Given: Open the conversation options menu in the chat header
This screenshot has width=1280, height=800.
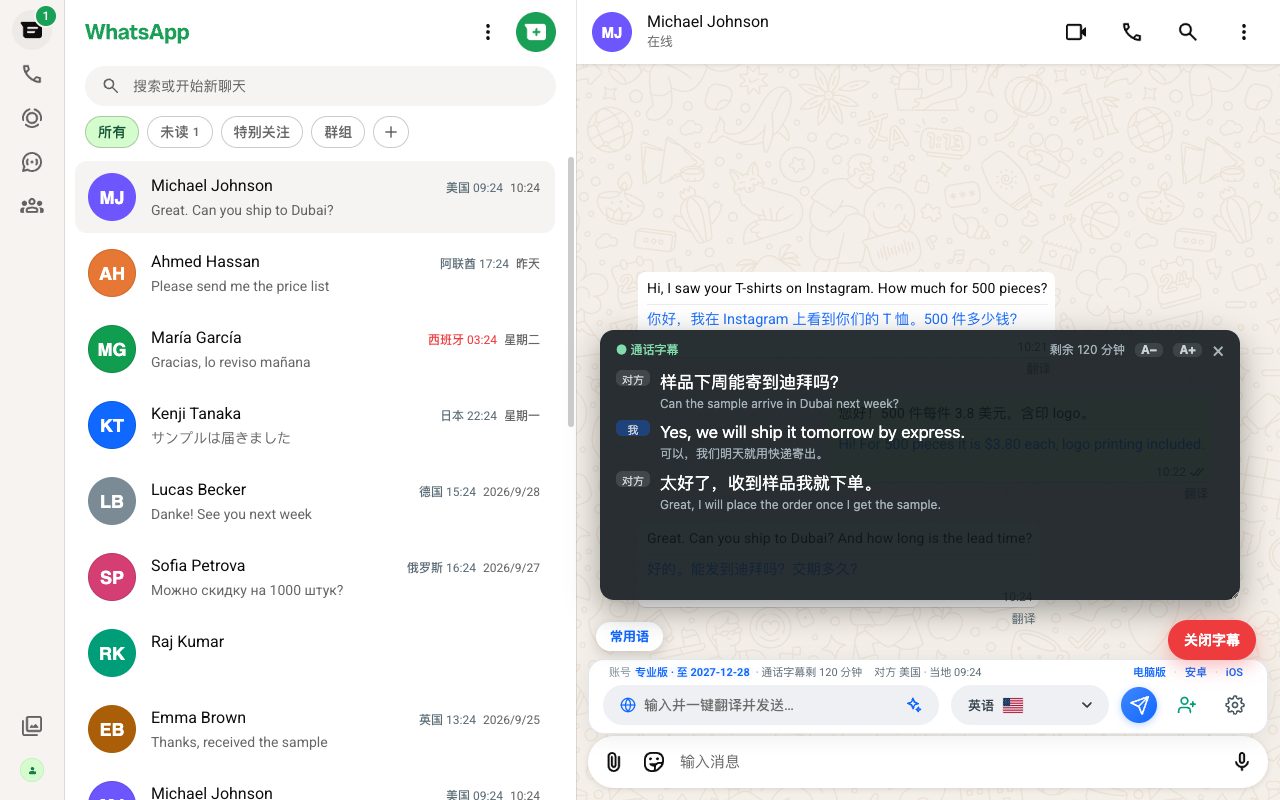Looking at the screenshot, I should point(1244,32).
